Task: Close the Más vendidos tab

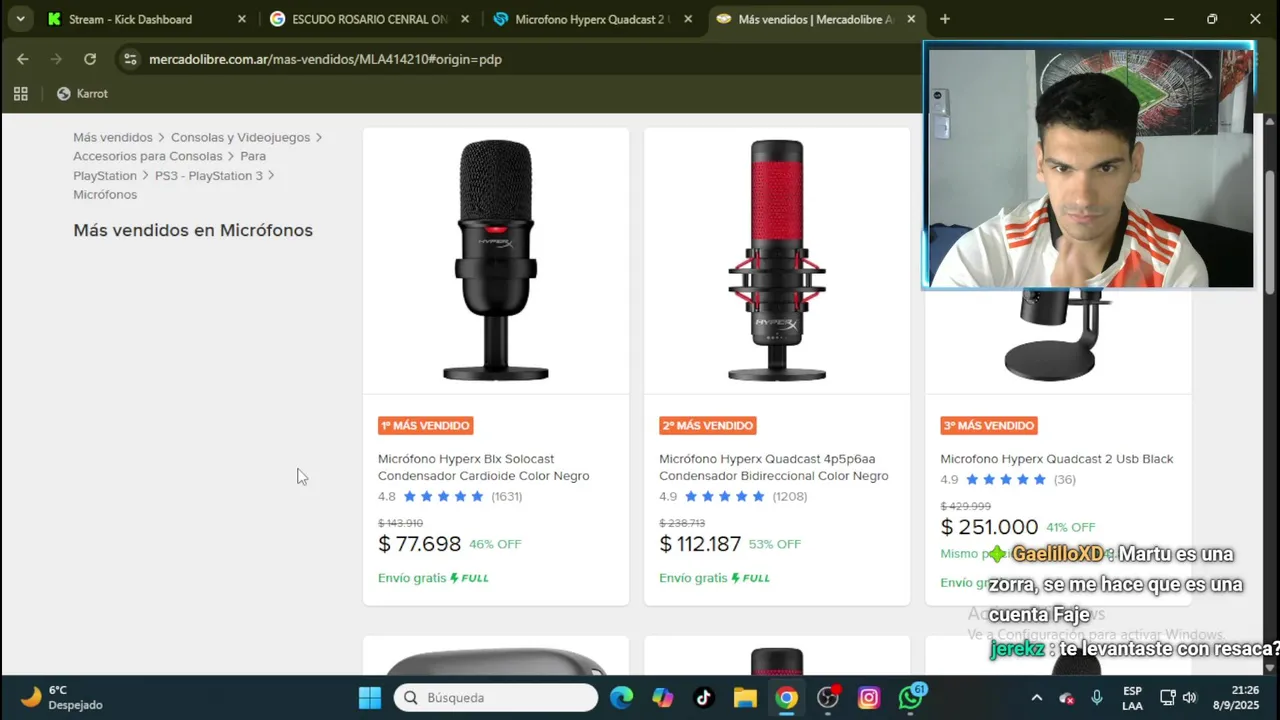Action: tap(910, 19)
